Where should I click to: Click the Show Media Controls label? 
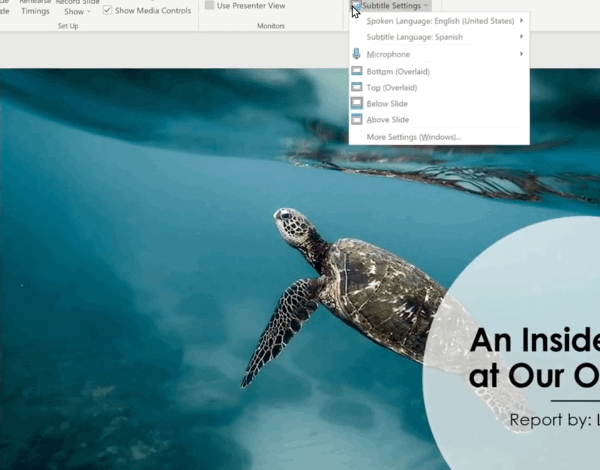[x=153, y=11]
